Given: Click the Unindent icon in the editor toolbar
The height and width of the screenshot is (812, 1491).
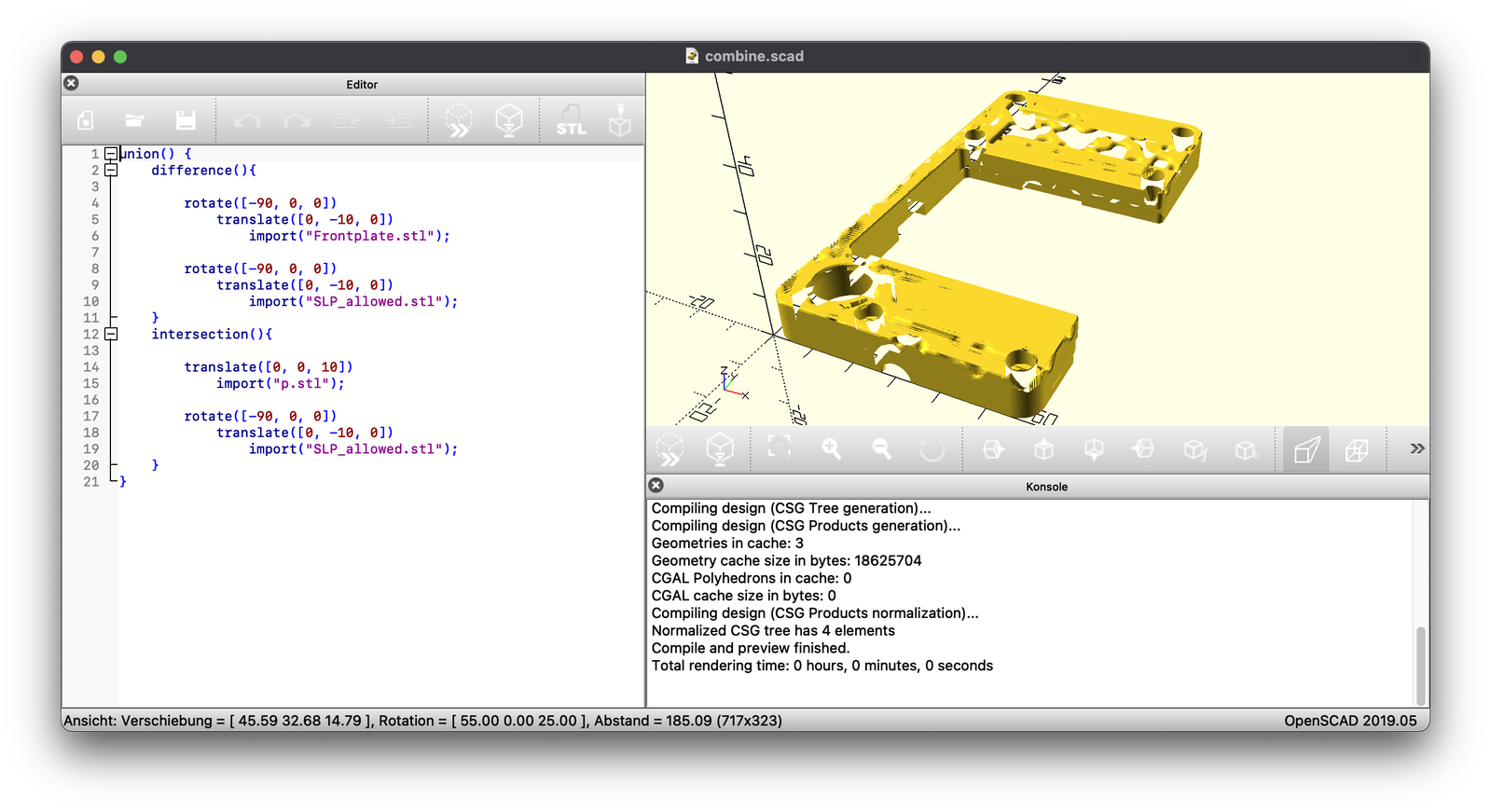Looking at the screenshot, I should pos(347,121).
